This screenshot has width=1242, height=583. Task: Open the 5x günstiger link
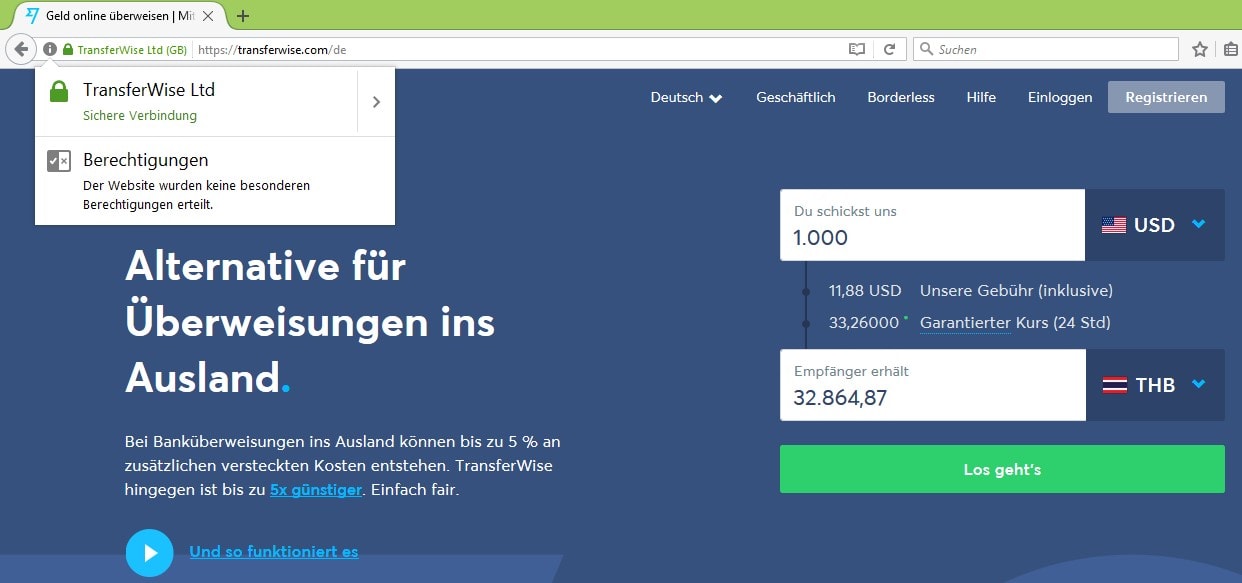click(x=316, y=490)
